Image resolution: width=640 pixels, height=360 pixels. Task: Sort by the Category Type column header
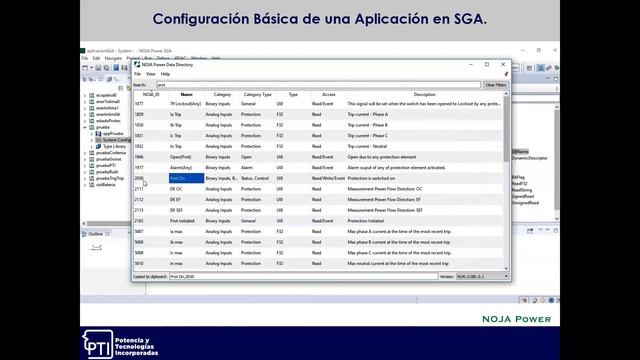pos(258,94)
